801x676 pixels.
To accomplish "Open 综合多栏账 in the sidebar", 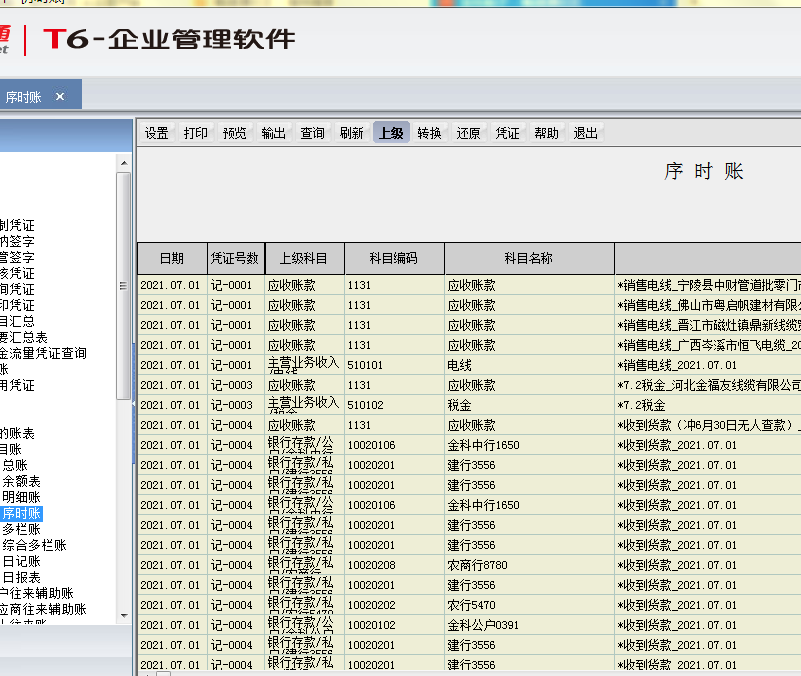I will click(x=35, y=545).
